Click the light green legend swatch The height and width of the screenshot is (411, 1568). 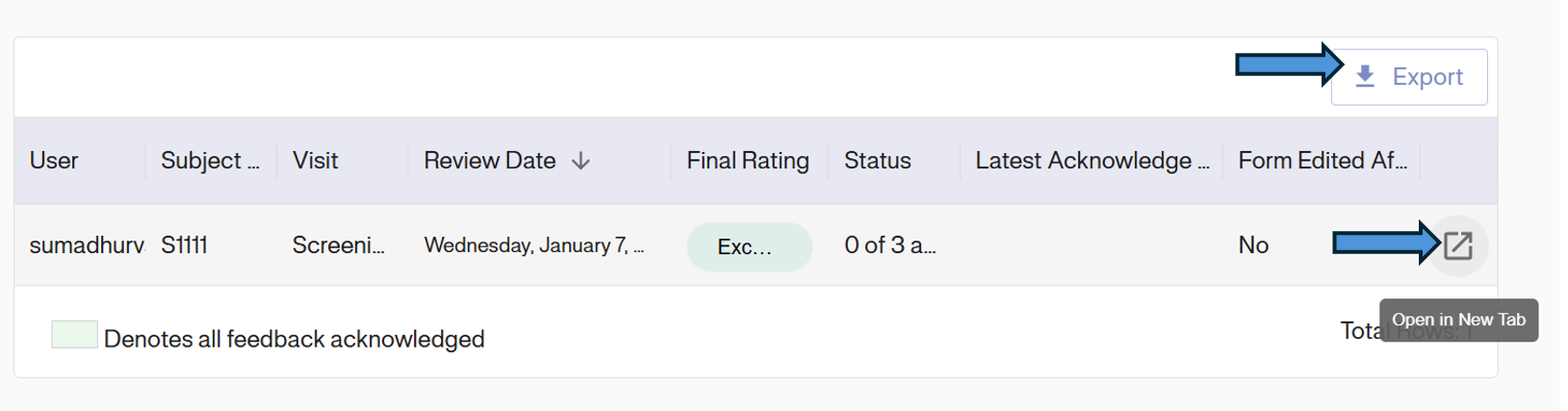74,335
